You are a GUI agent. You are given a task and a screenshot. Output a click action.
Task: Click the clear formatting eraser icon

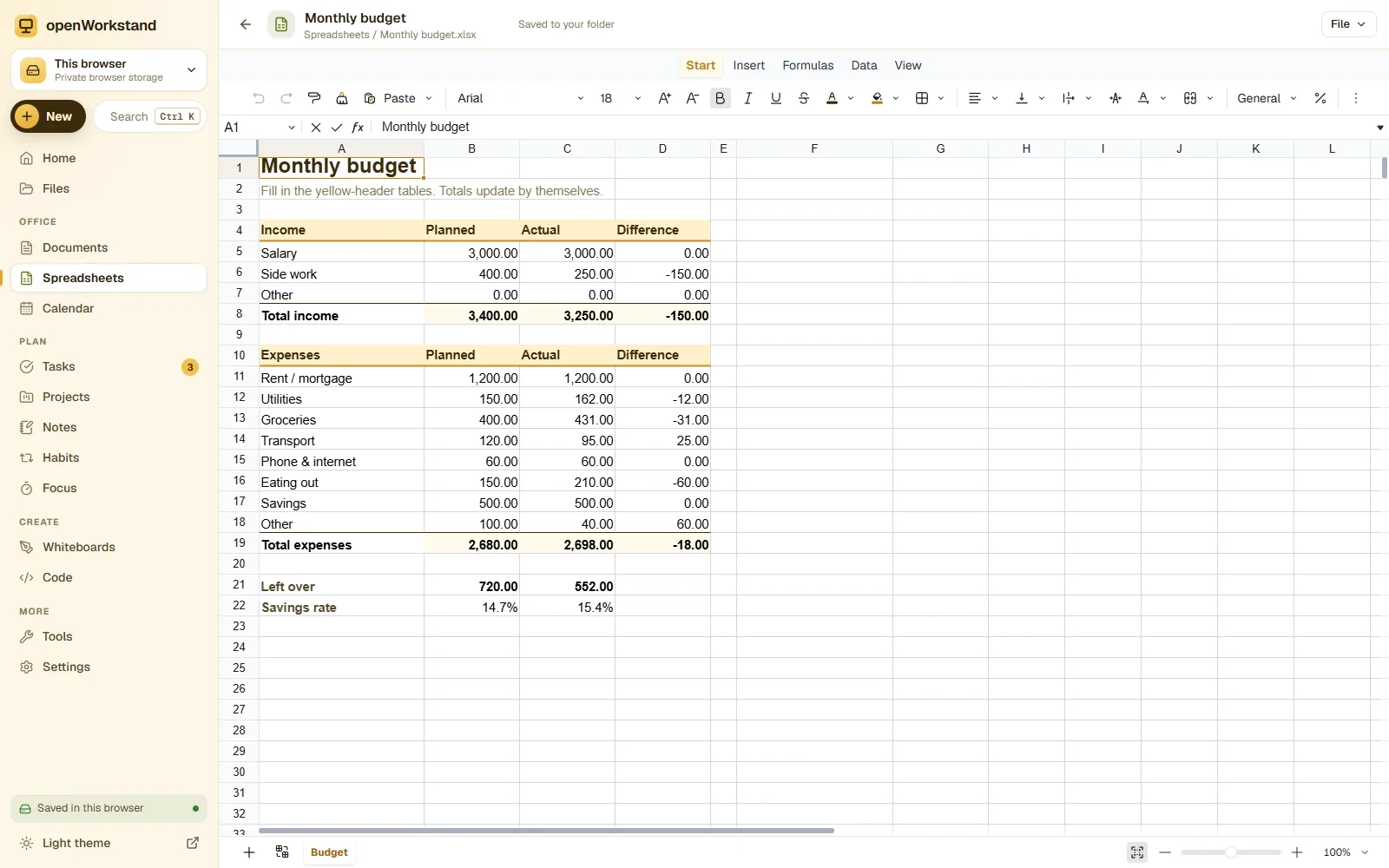point(342,98)
